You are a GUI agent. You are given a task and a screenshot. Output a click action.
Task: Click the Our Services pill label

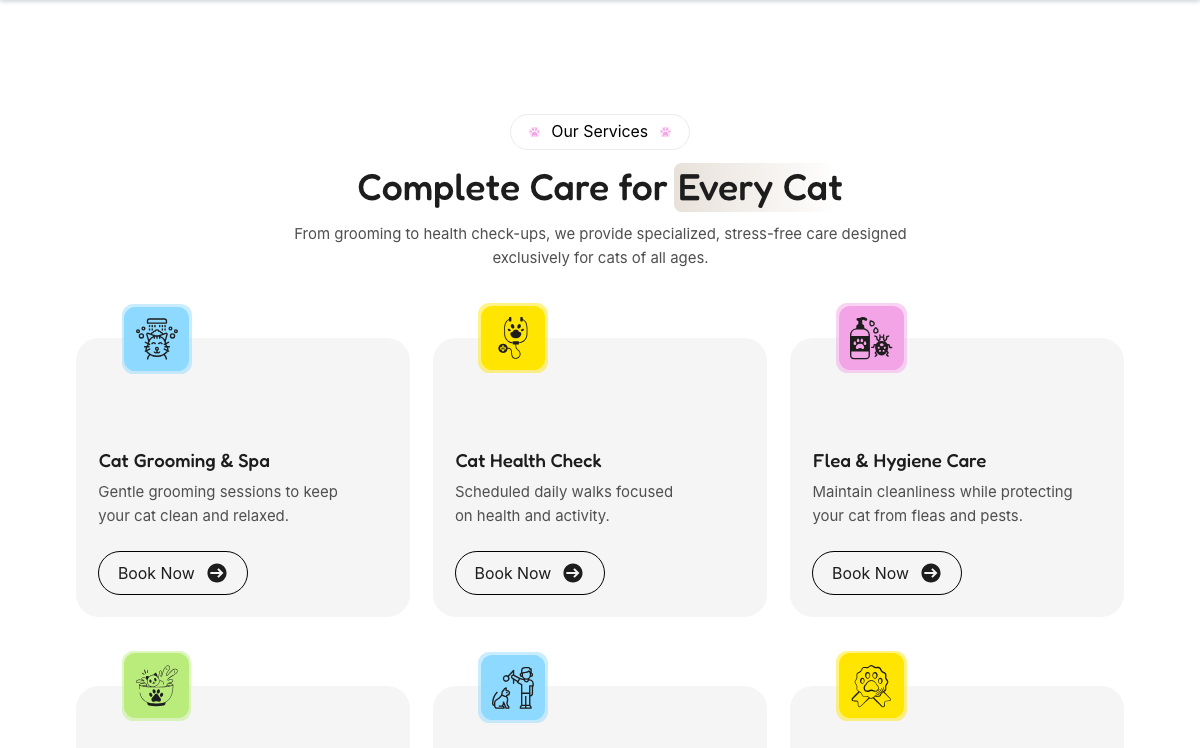599,132
